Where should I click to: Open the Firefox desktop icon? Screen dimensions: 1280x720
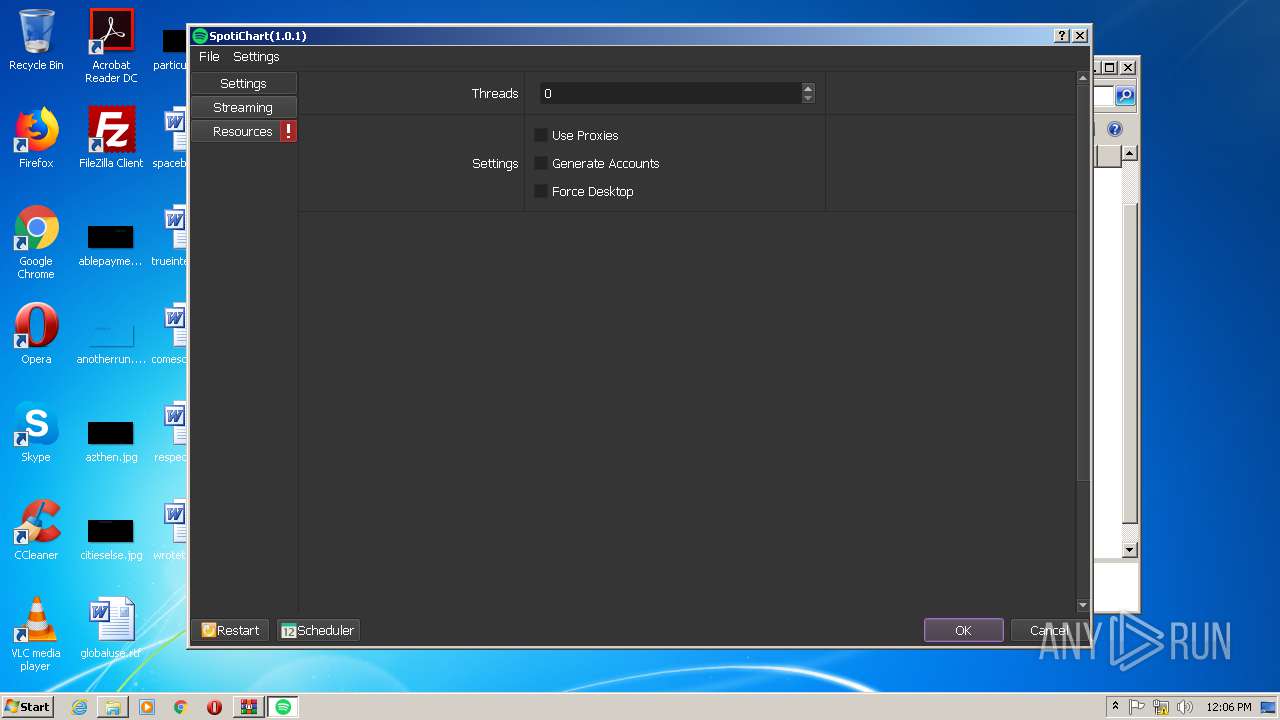click(36, 138)
